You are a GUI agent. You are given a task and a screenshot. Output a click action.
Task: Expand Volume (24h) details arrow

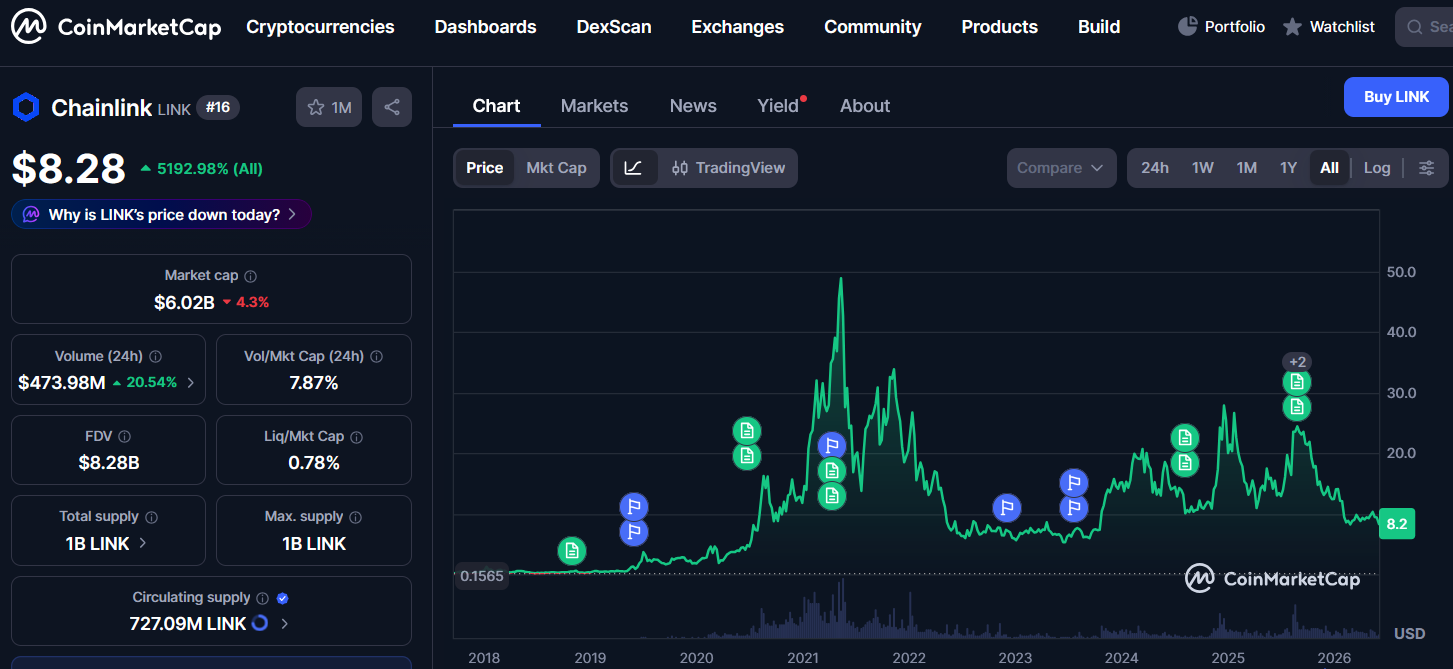[190, 383]
